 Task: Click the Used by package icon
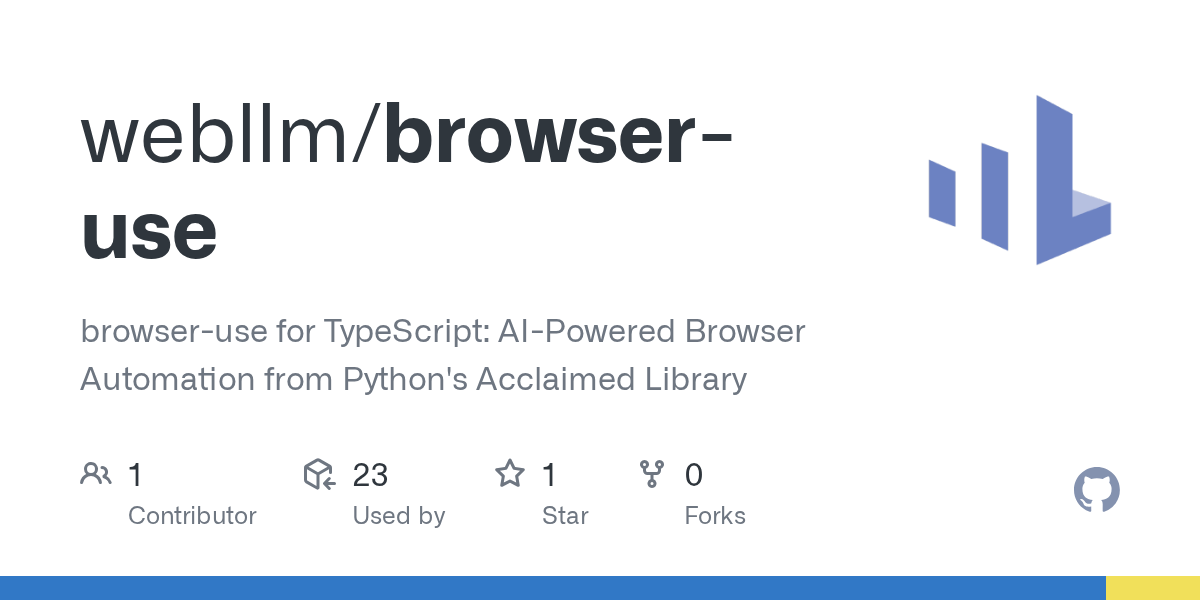pyautogui.click(x=319, y=474)
